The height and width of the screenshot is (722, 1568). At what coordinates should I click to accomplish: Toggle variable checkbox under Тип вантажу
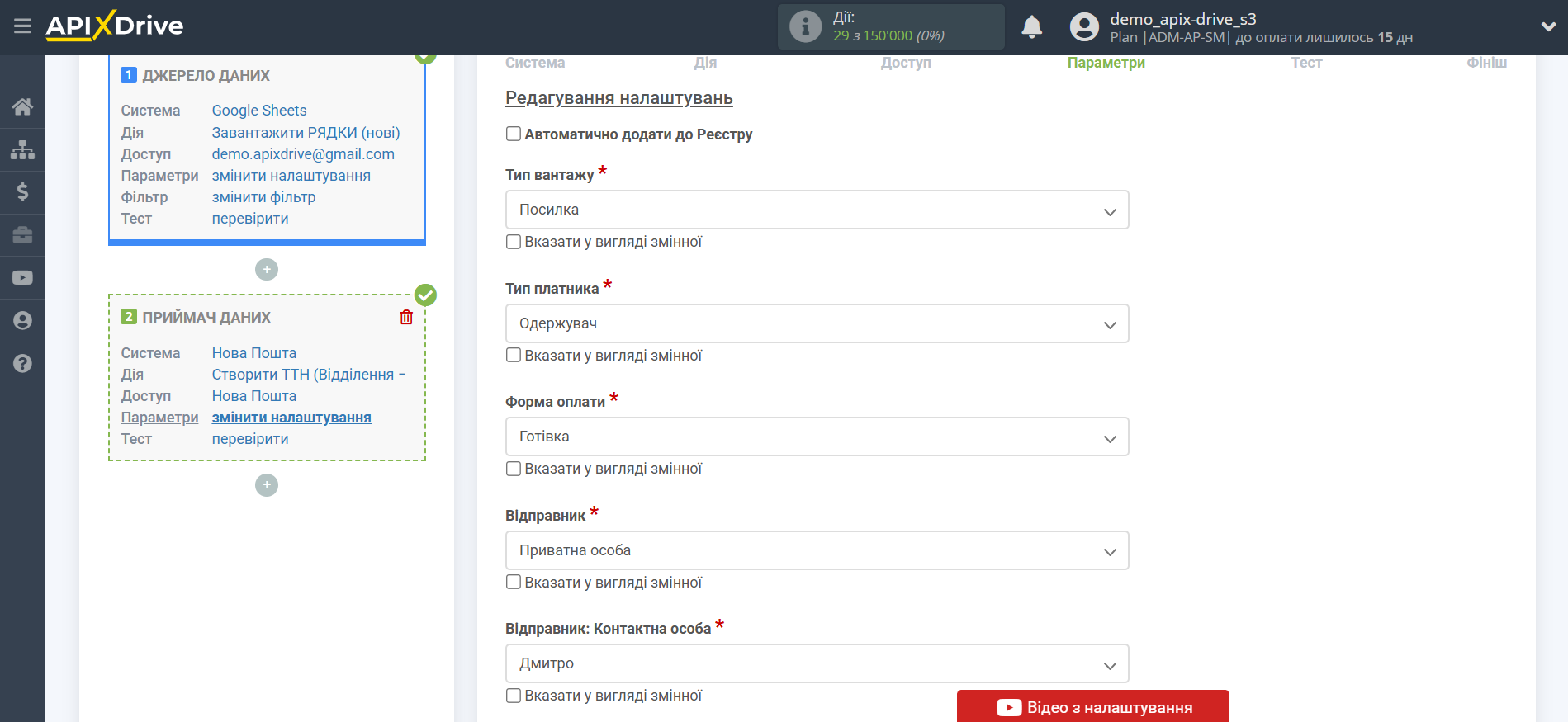514,242
